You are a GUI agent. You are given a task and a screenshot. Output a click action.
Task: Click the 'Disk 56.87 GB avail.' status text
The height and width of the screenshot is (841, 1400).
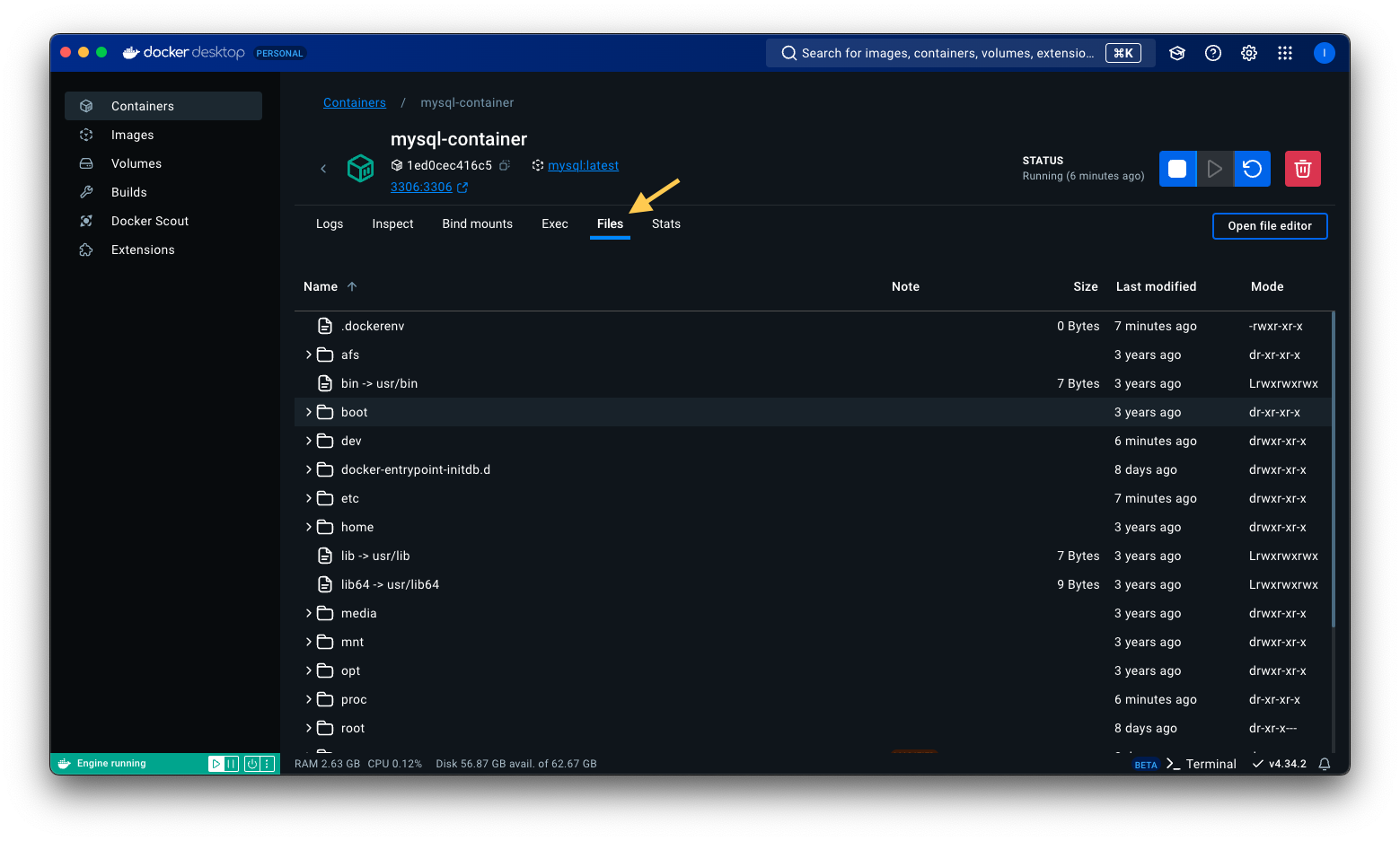coord(516,764)
